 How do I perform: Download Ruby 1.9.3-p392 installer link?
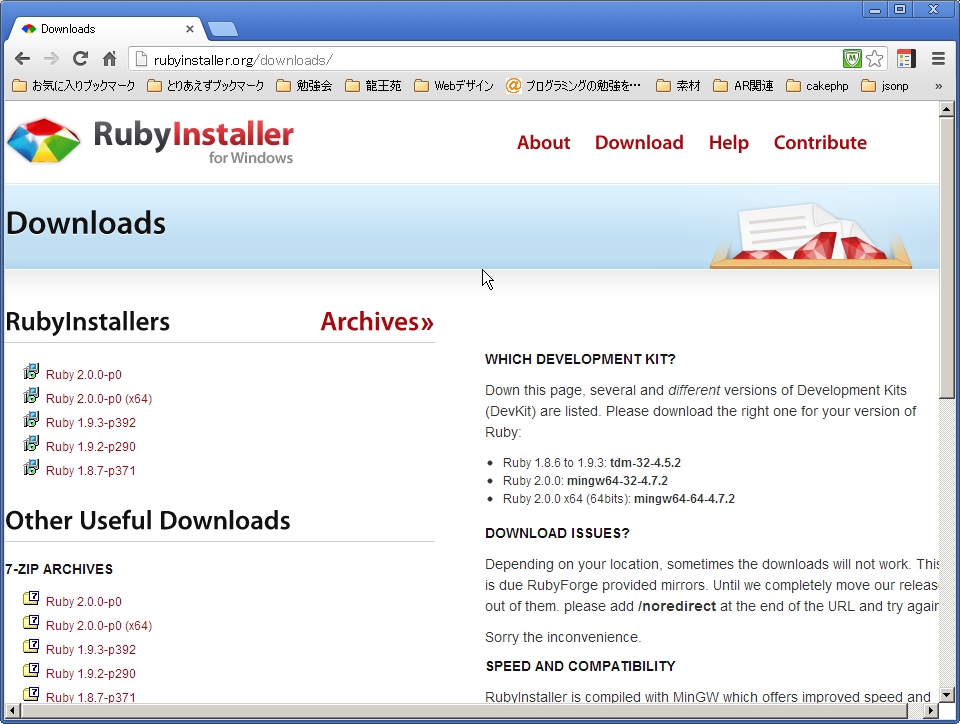91,422
